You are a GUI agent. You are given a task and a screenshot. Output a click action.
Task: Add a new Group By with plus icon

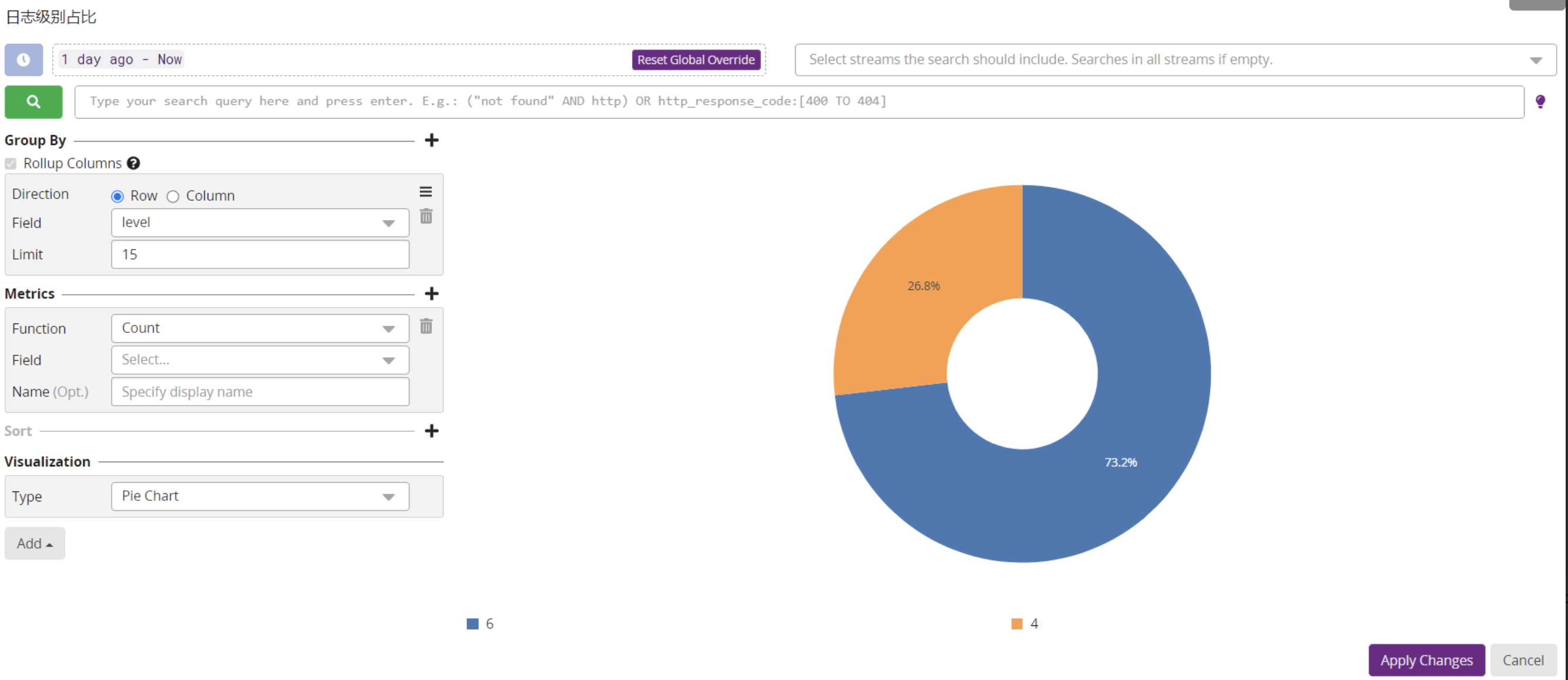point(431,141)
